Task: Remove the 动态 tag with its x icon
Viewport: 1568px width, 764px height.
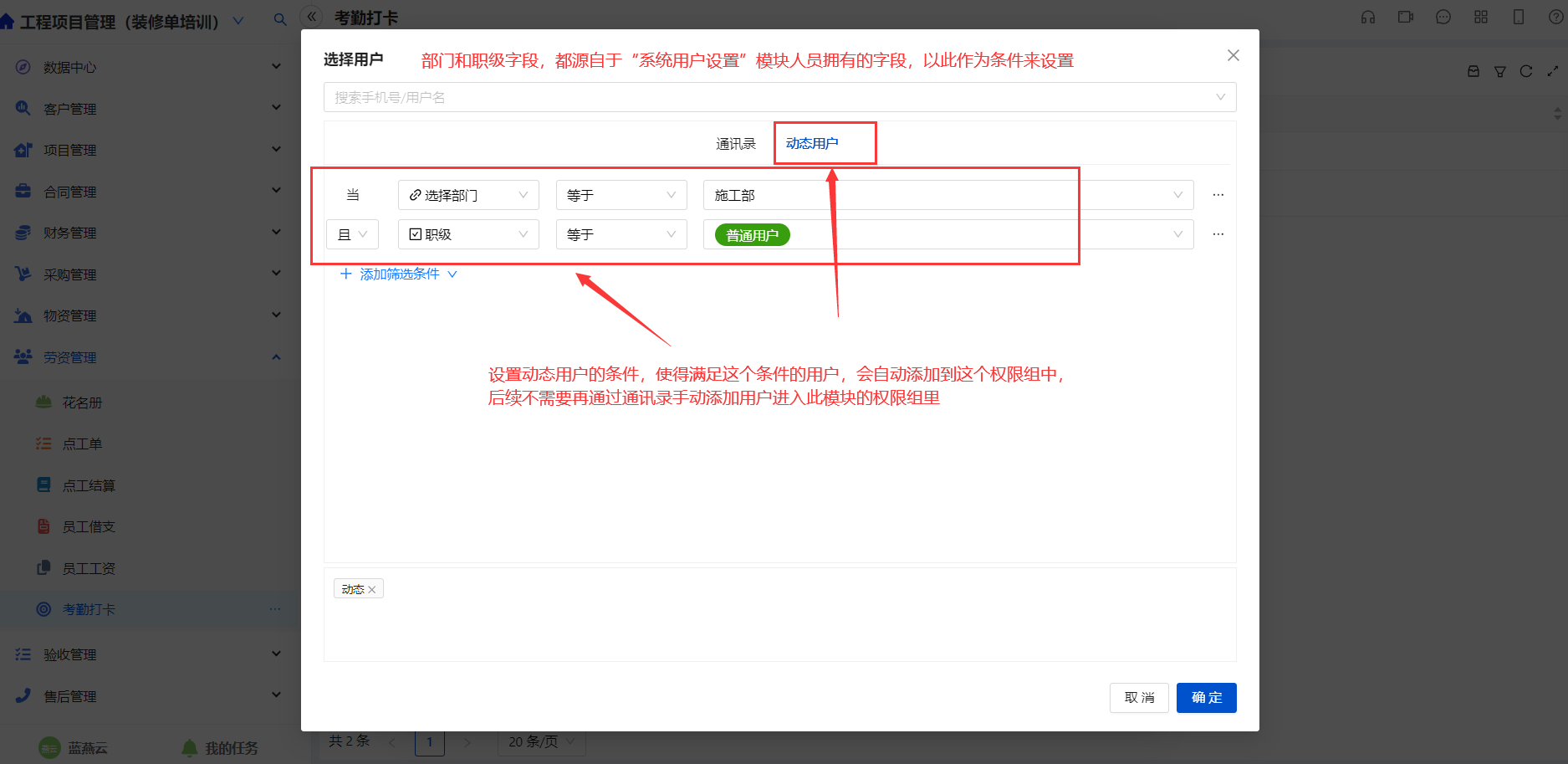Action: tap(372, 590)
